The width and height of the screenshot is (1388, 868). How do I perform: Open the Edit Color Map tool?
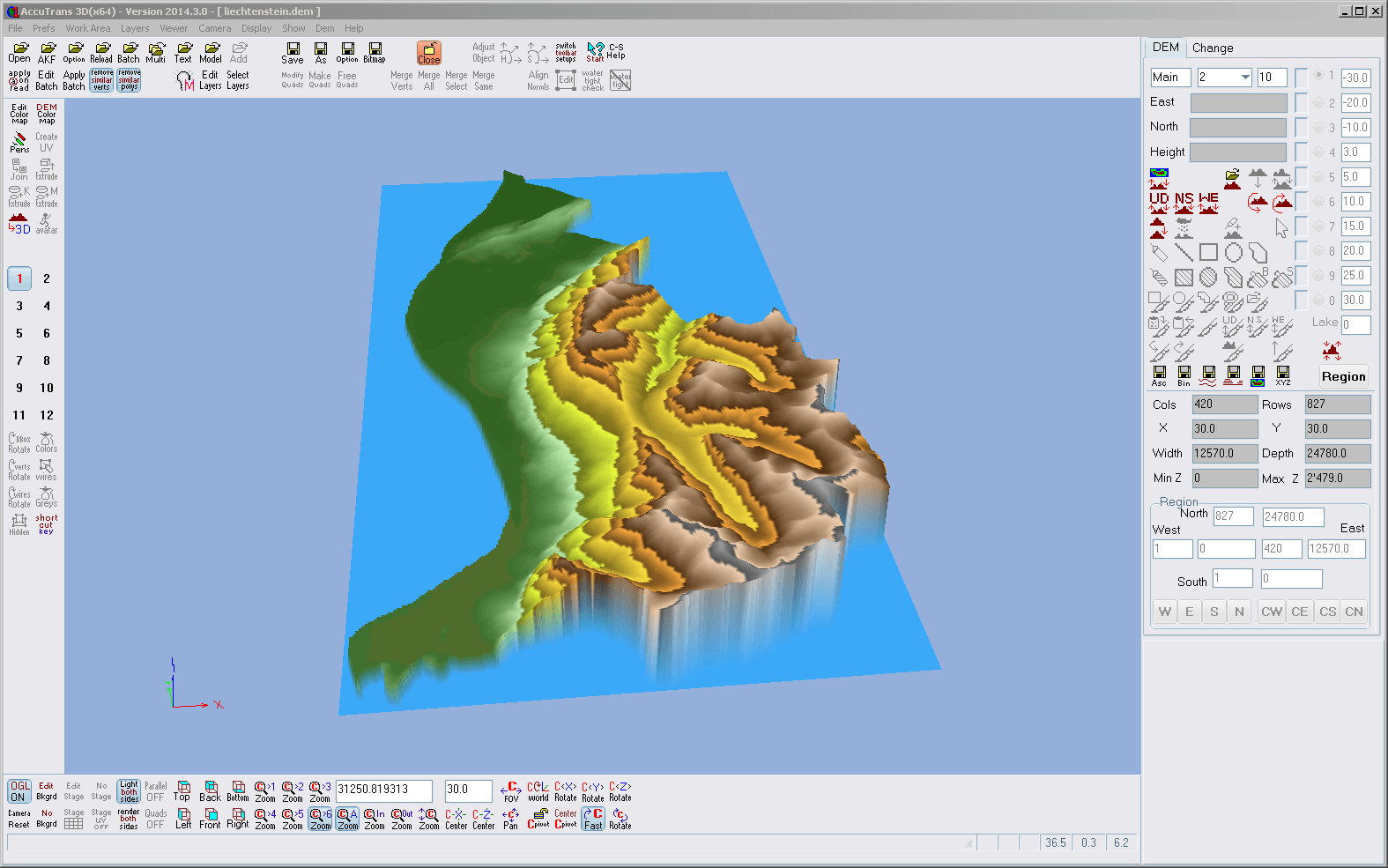pos(19,114)
